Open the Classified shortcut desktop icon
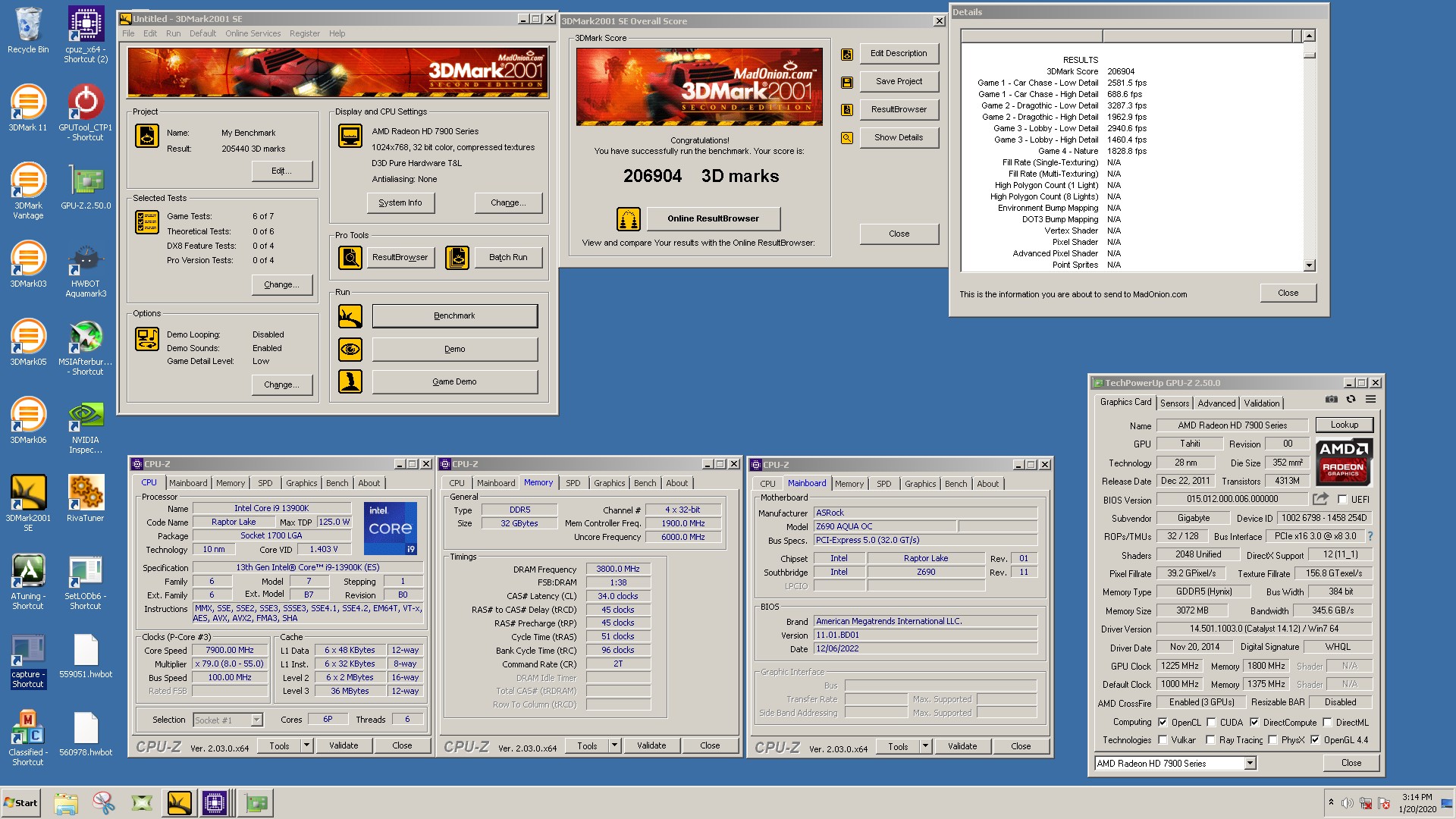The image size is (1456, 819). (28, 738)
